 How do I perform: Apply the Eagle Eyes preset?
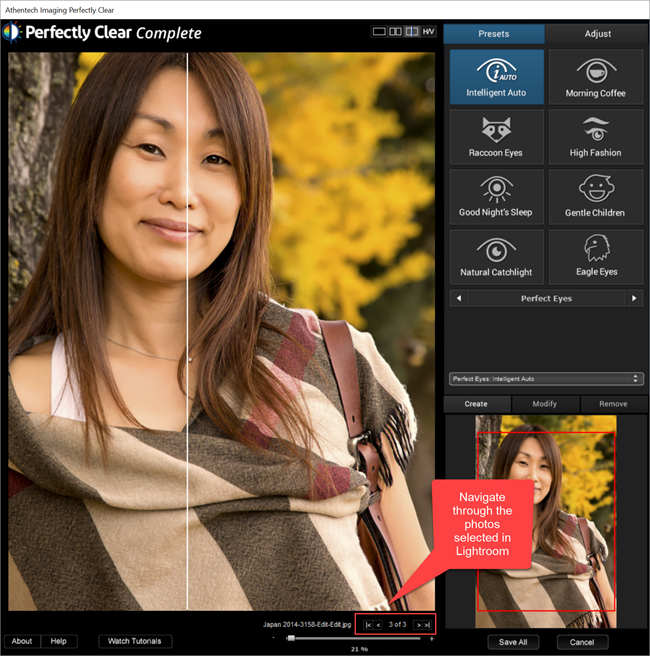596,257
